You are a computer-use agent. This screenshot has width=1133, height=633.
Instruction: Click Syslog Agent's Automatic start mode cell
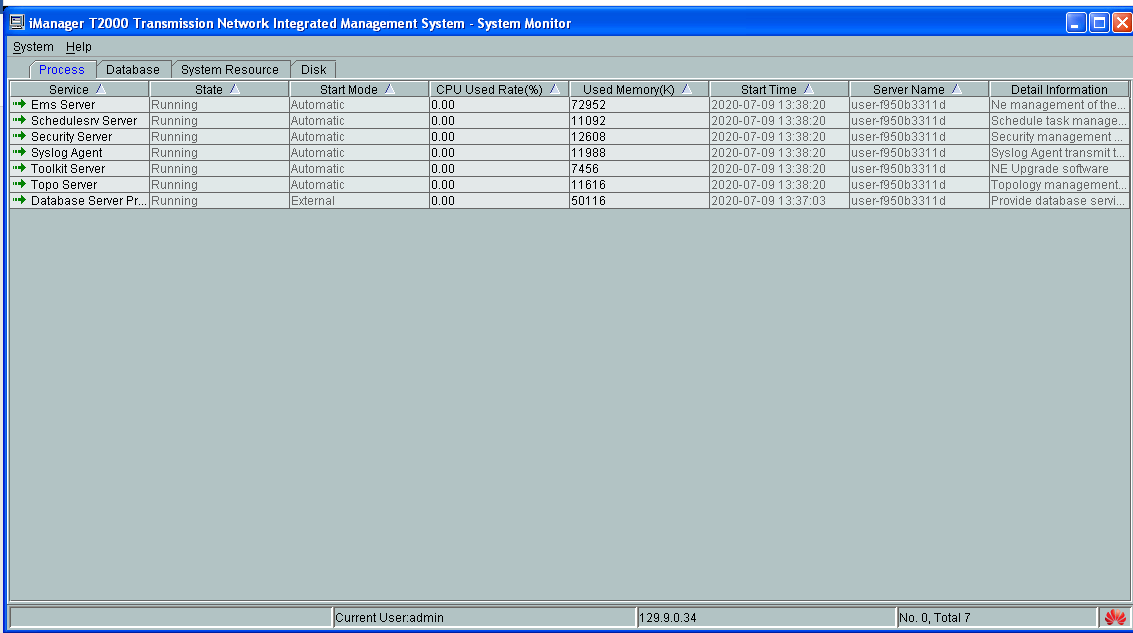pyautogui.click(x=359, y=152)
